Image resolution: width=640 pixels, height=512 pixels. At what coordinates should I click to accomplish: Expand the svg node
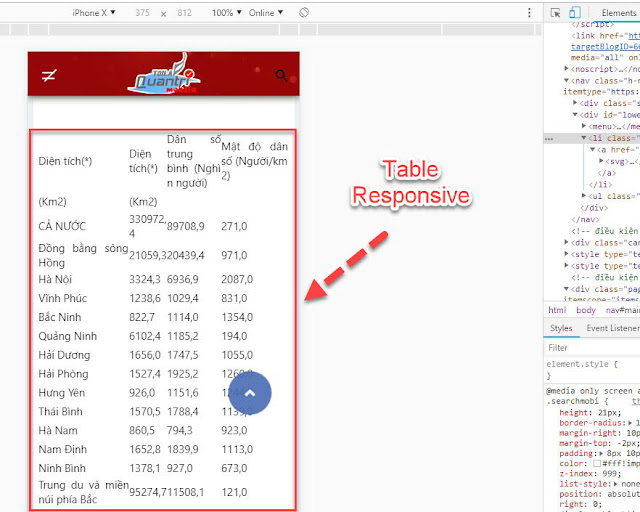(601, 161)
